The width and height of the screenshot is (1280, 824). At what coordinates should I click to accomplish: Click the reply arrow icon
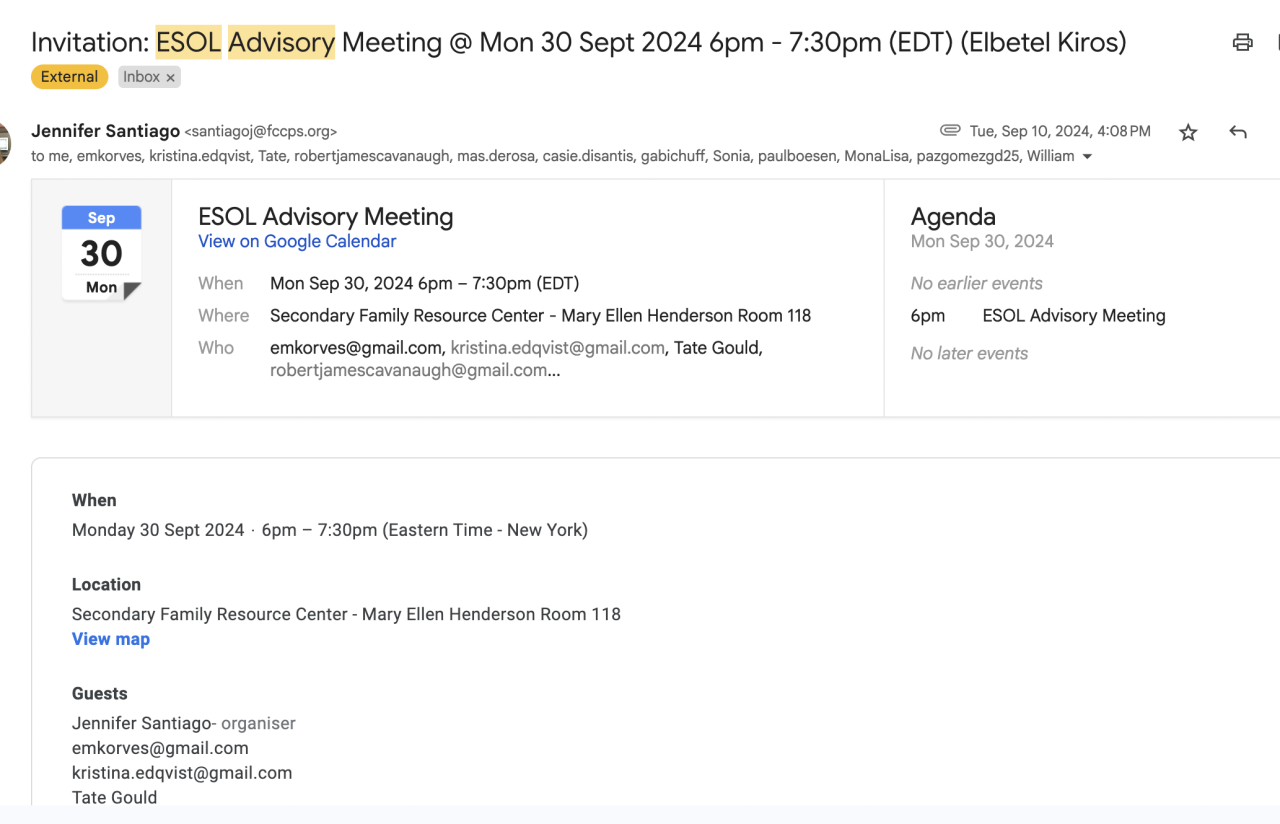tap(1238, 132)
